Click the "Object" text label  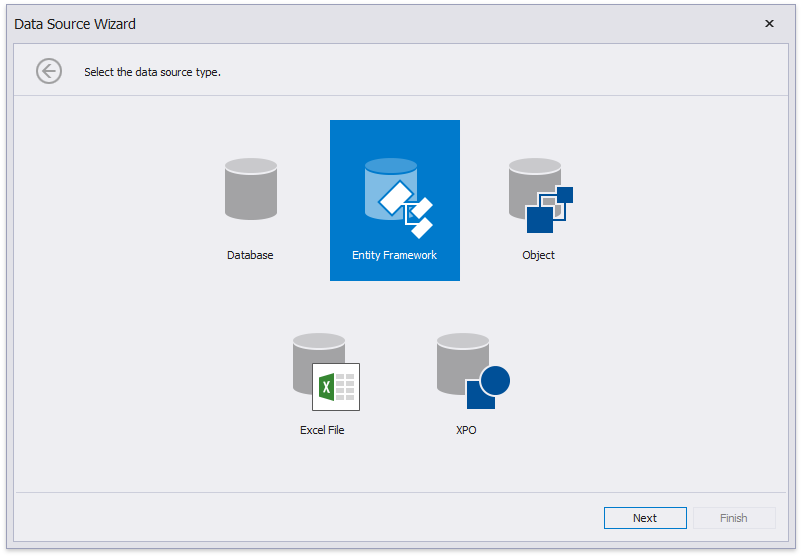point(538,255)
